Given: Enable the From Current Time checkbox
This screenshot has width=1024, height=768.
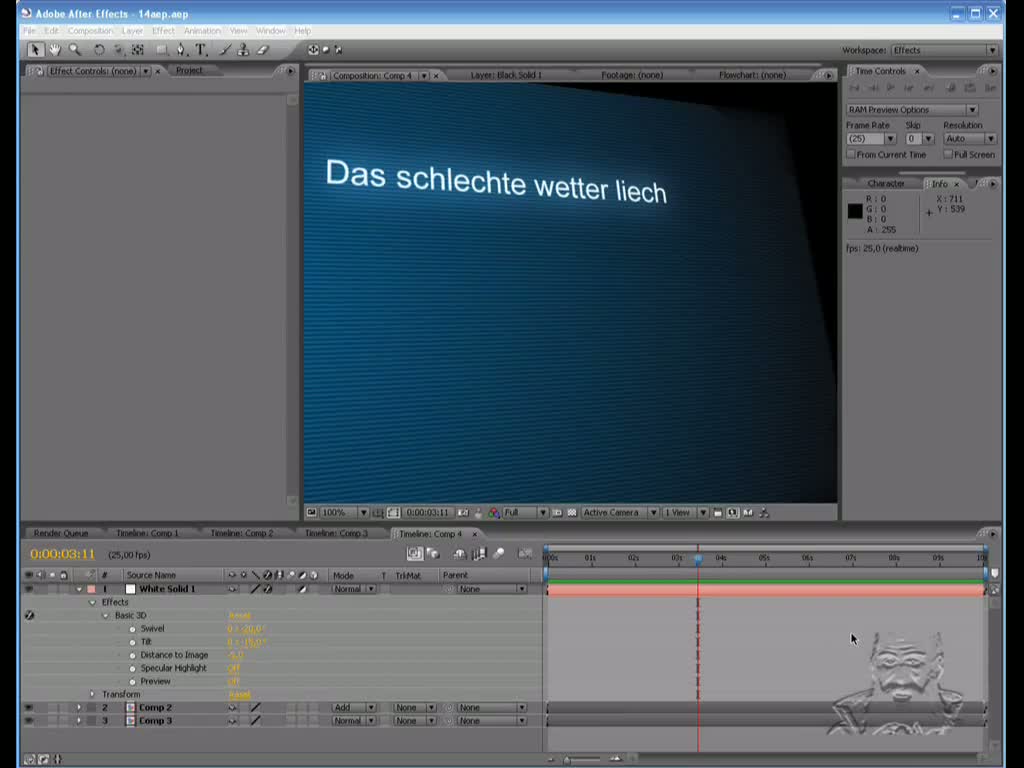Looking at the screenshot, I should pos(851,155).
